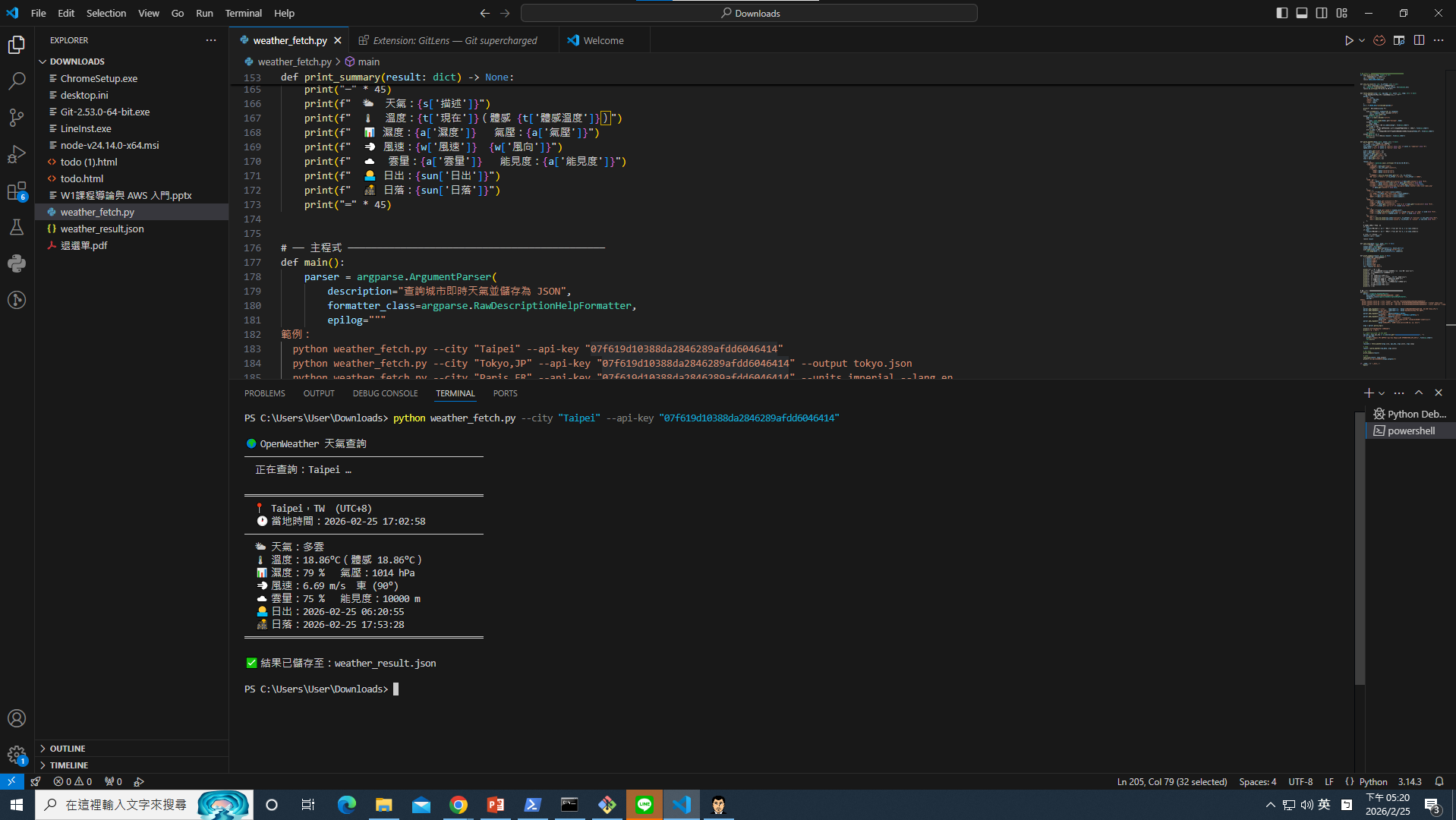The width and height of the screenshot is (1456, 820).
Task: Switch to the PROBLEMS panel tab
Action: [264, 393]
